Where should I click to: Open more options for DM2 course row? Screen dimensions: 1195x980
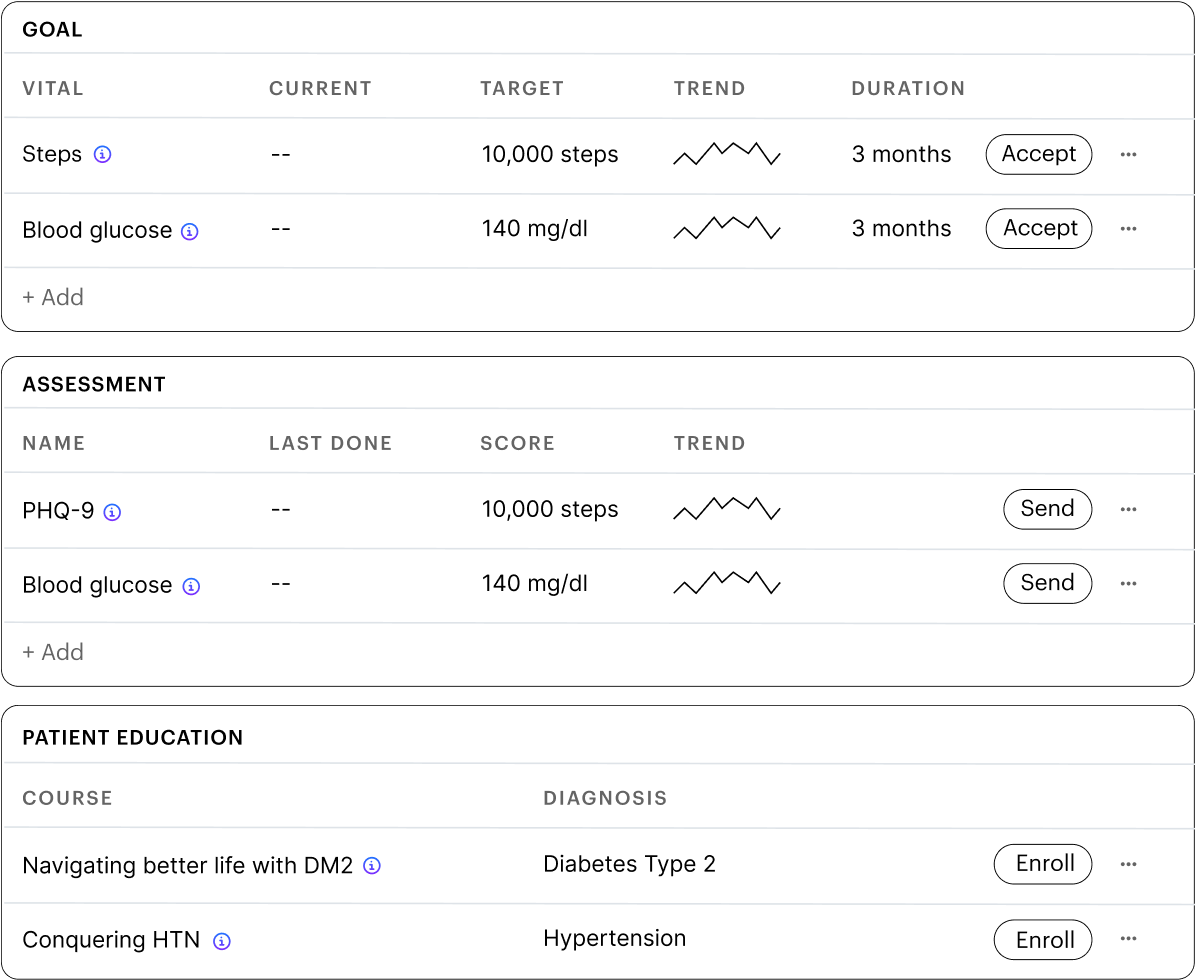(1129, 864)
